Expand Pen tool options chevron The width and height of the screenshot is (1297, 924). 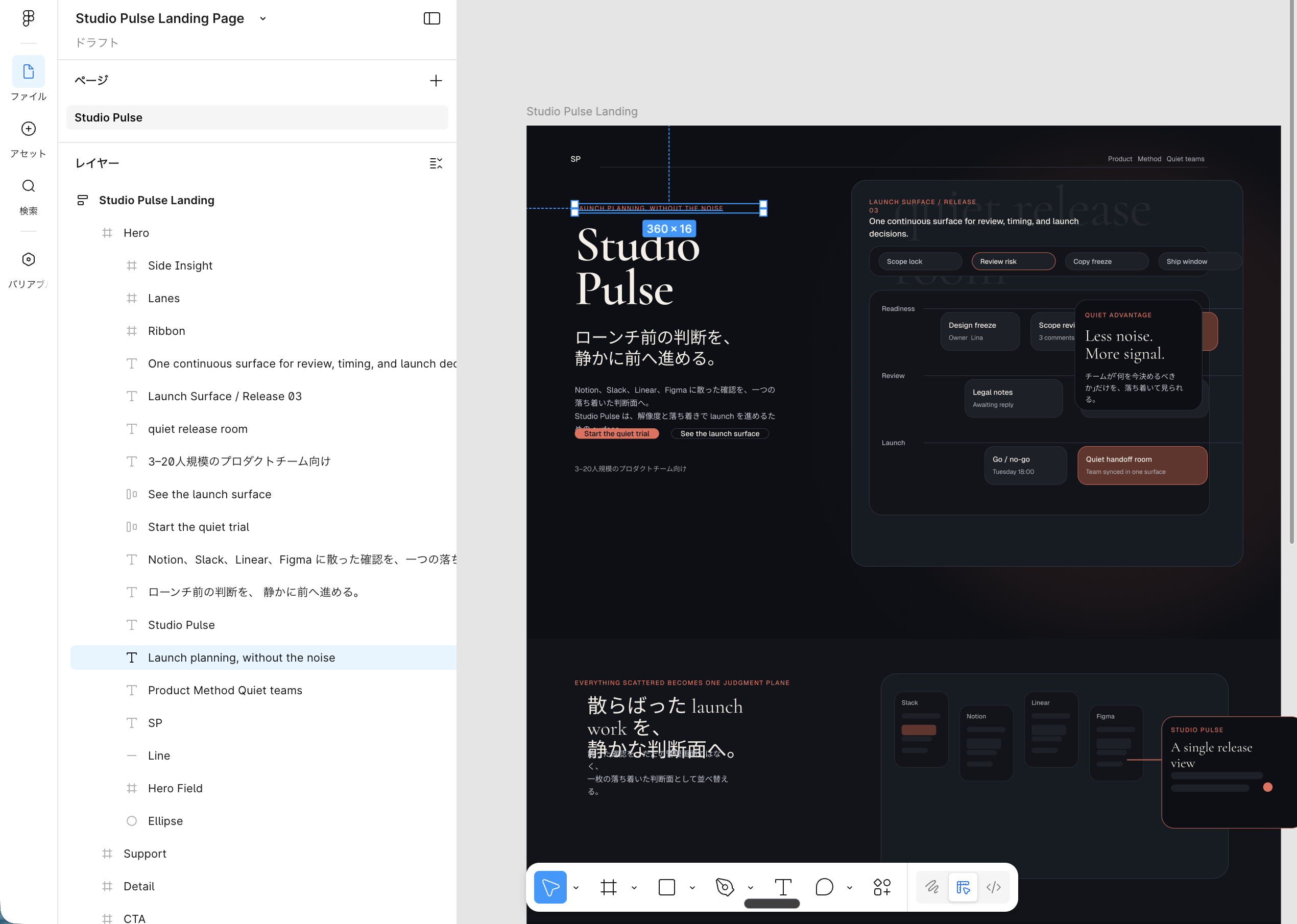751,888
